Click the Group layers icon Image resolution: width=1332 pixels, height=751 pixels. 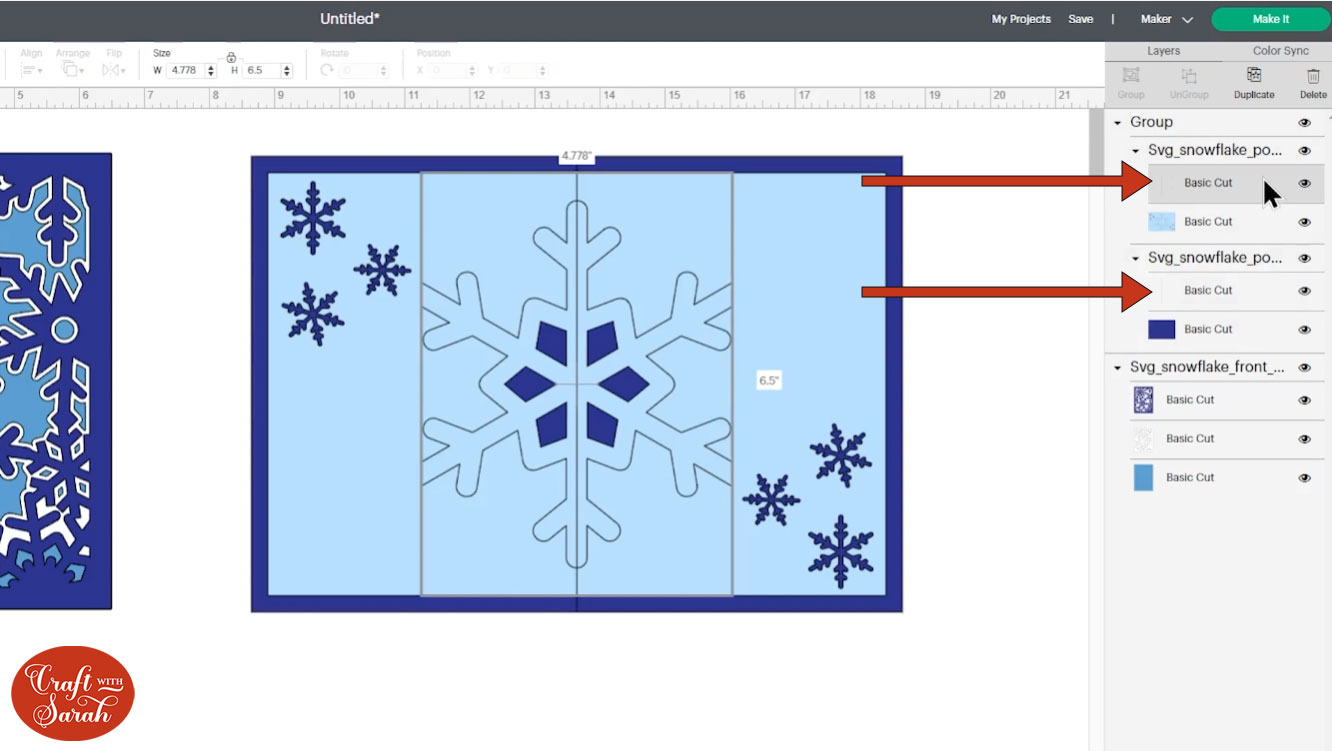click(1131, 75)
